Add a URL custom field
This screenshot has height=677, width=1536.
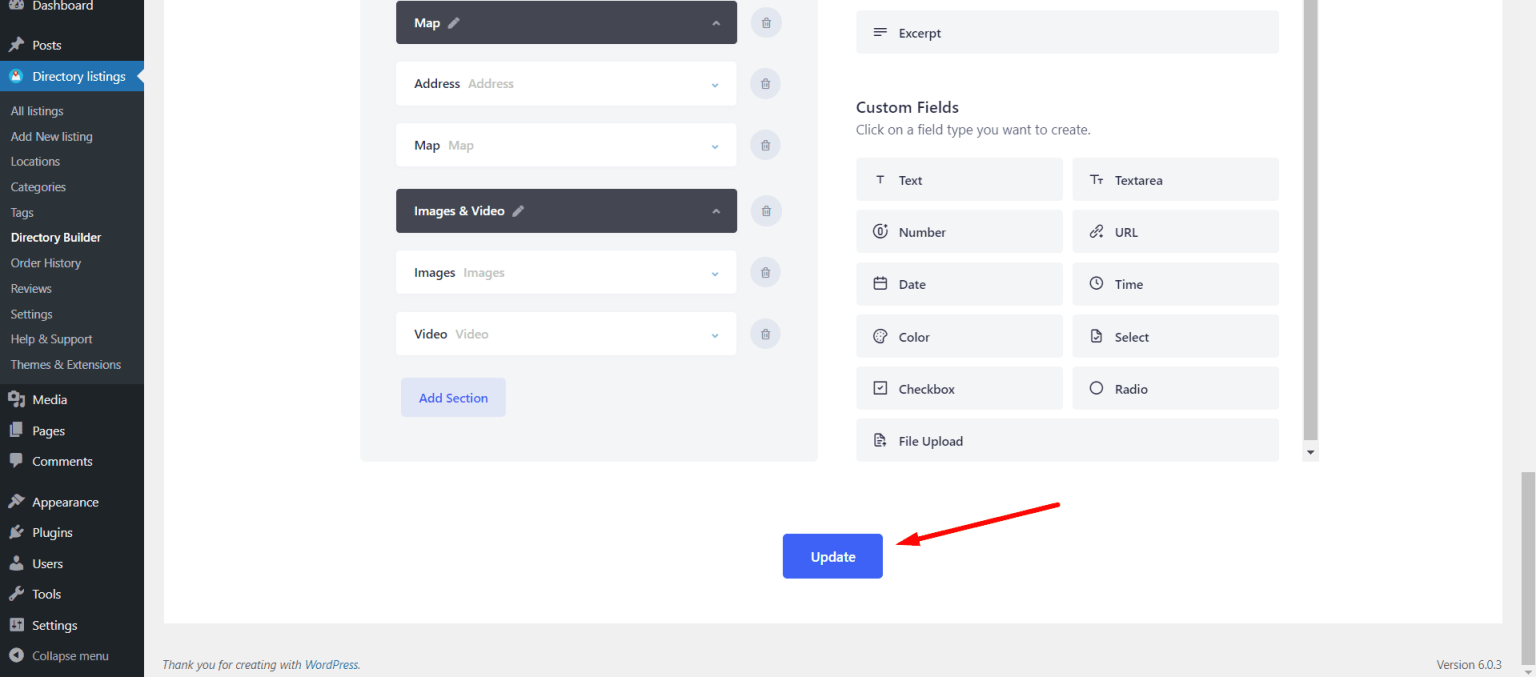(1175, 231)
